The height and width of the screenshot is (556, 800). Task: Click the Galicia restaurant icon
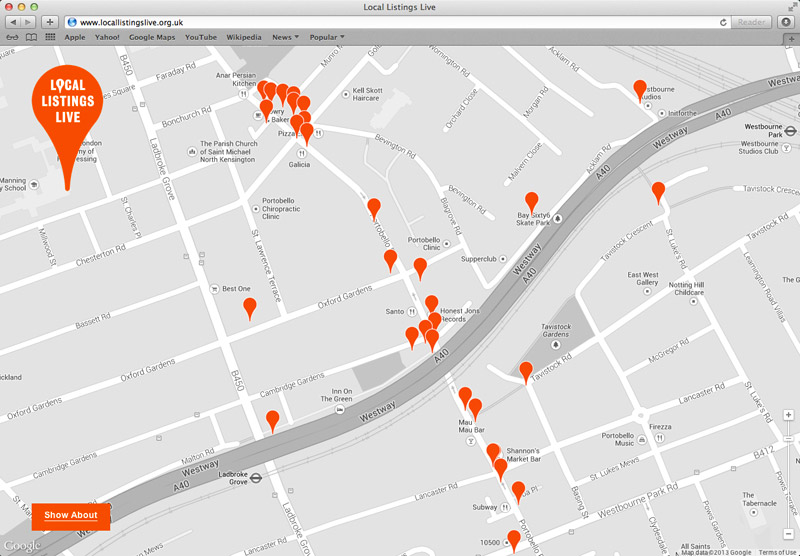point(302,154)
